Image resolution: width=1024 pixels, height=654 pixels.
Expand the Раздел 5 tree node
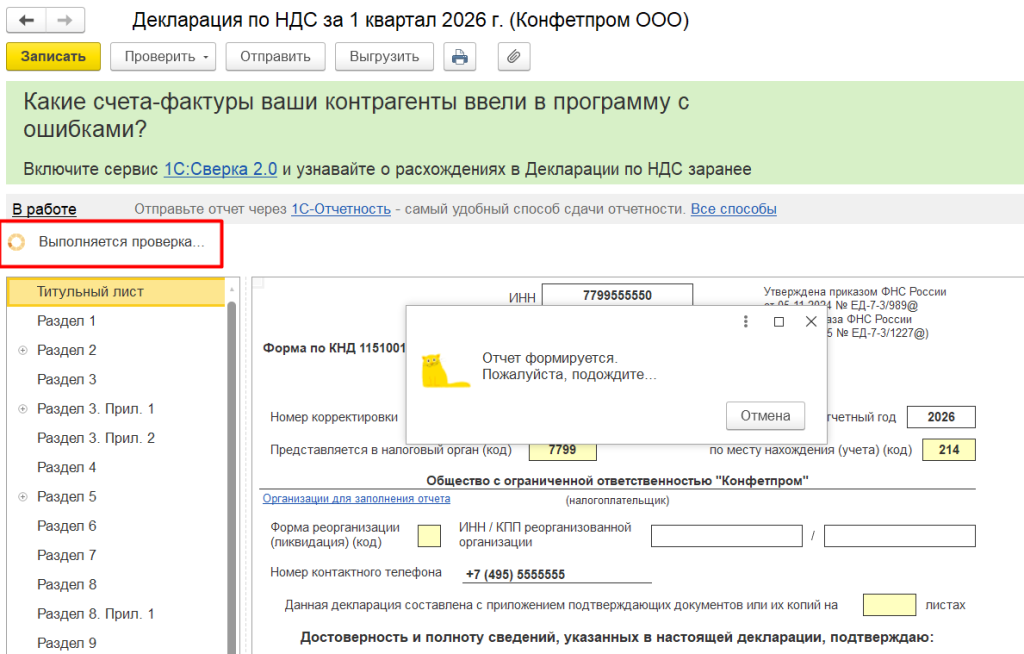22,497
